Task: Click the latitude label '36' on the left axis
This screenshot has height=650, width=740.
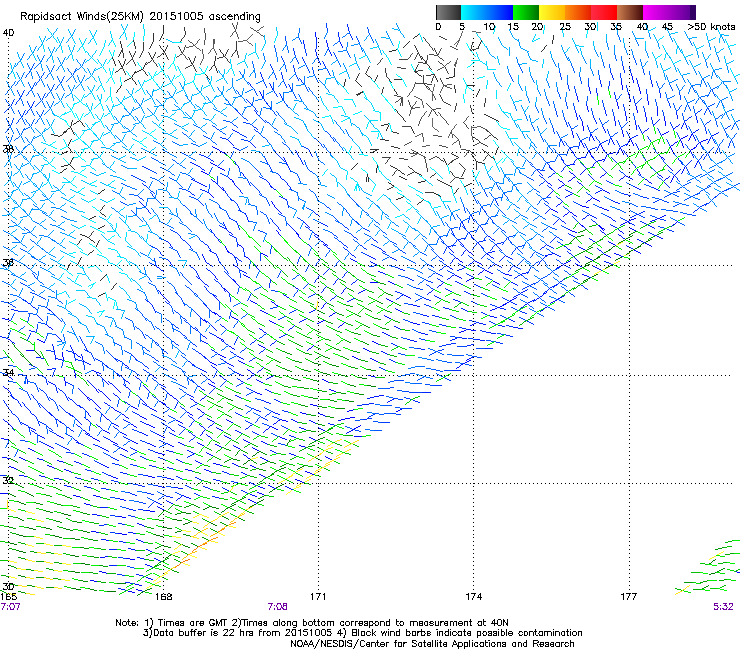Action: coord(8,262)
